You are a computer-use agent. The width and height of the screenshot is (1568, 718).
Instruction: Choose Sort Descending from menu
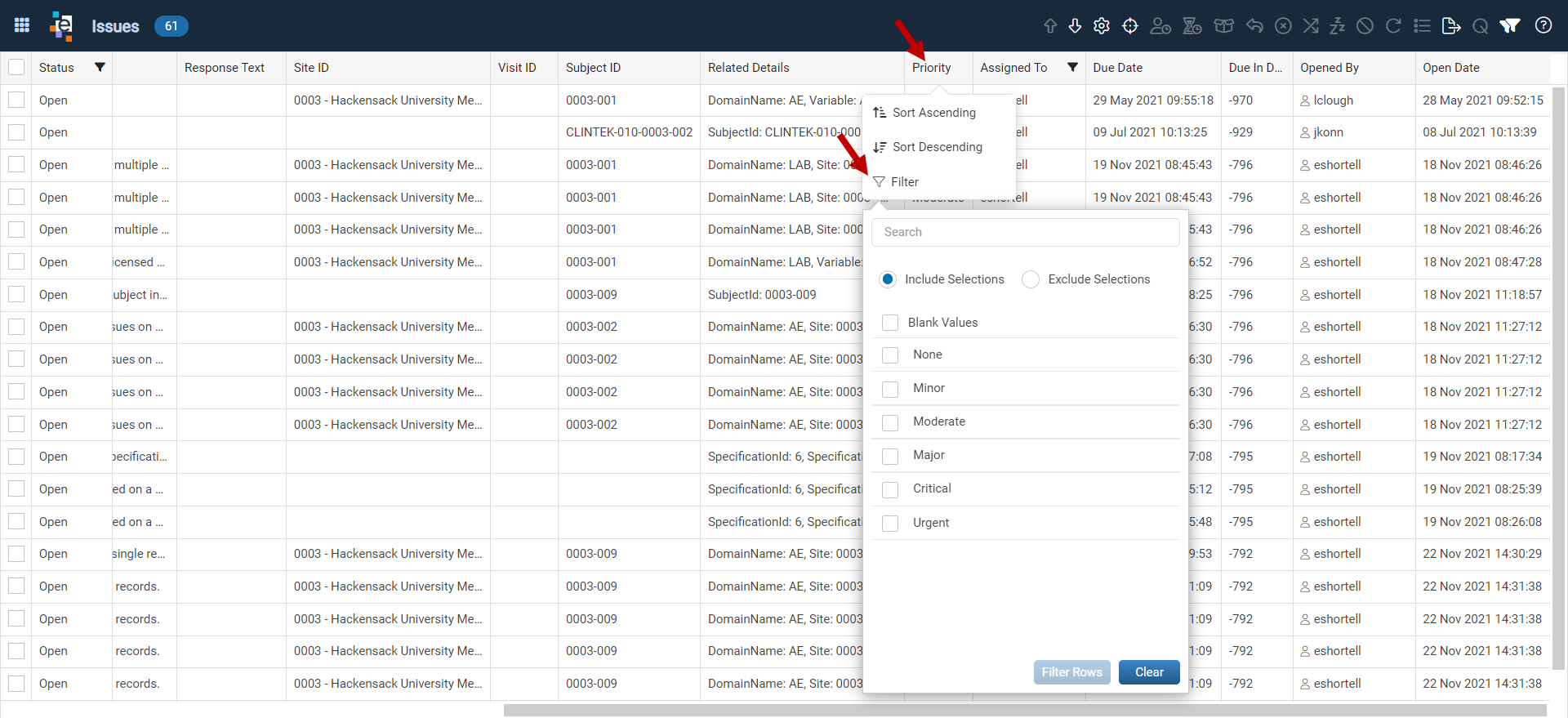[x=939, y=147]
